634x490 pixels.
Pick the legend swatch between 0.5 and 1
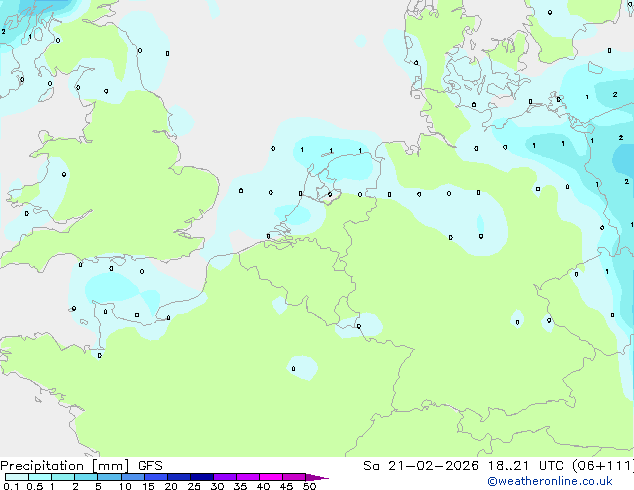40,477
